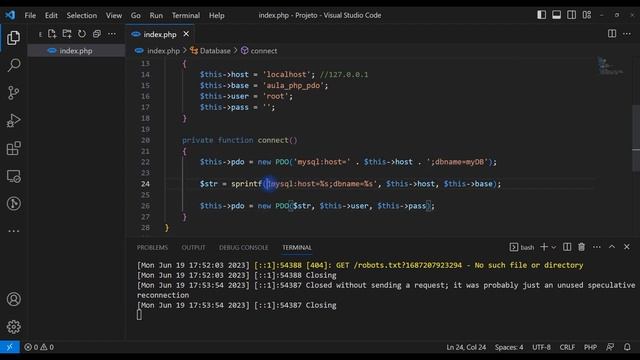Open the Accounts menu
Image resolution: width=640 pixels, height=360 pixels.
click(13, 299)
